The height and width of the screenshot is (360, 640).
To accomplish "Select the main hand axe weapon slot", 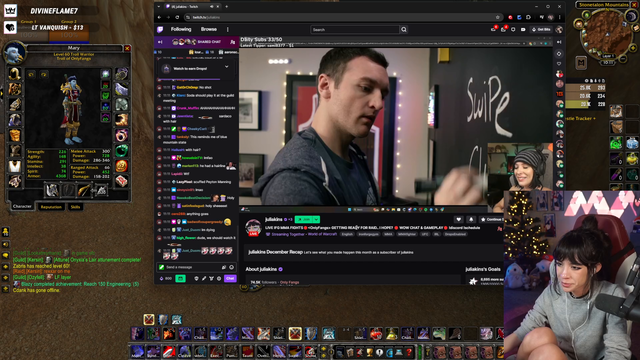I will [52, 190].
